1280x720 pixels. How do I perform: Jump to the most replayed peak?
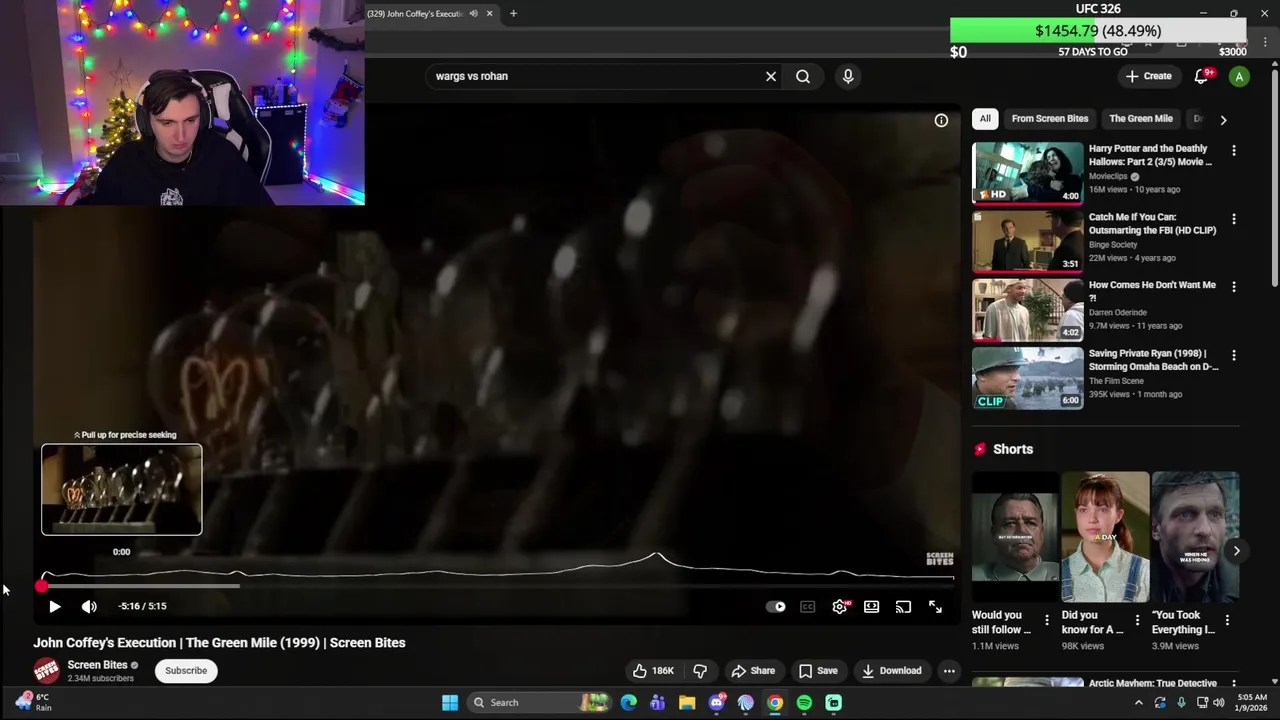coord(657,557)
